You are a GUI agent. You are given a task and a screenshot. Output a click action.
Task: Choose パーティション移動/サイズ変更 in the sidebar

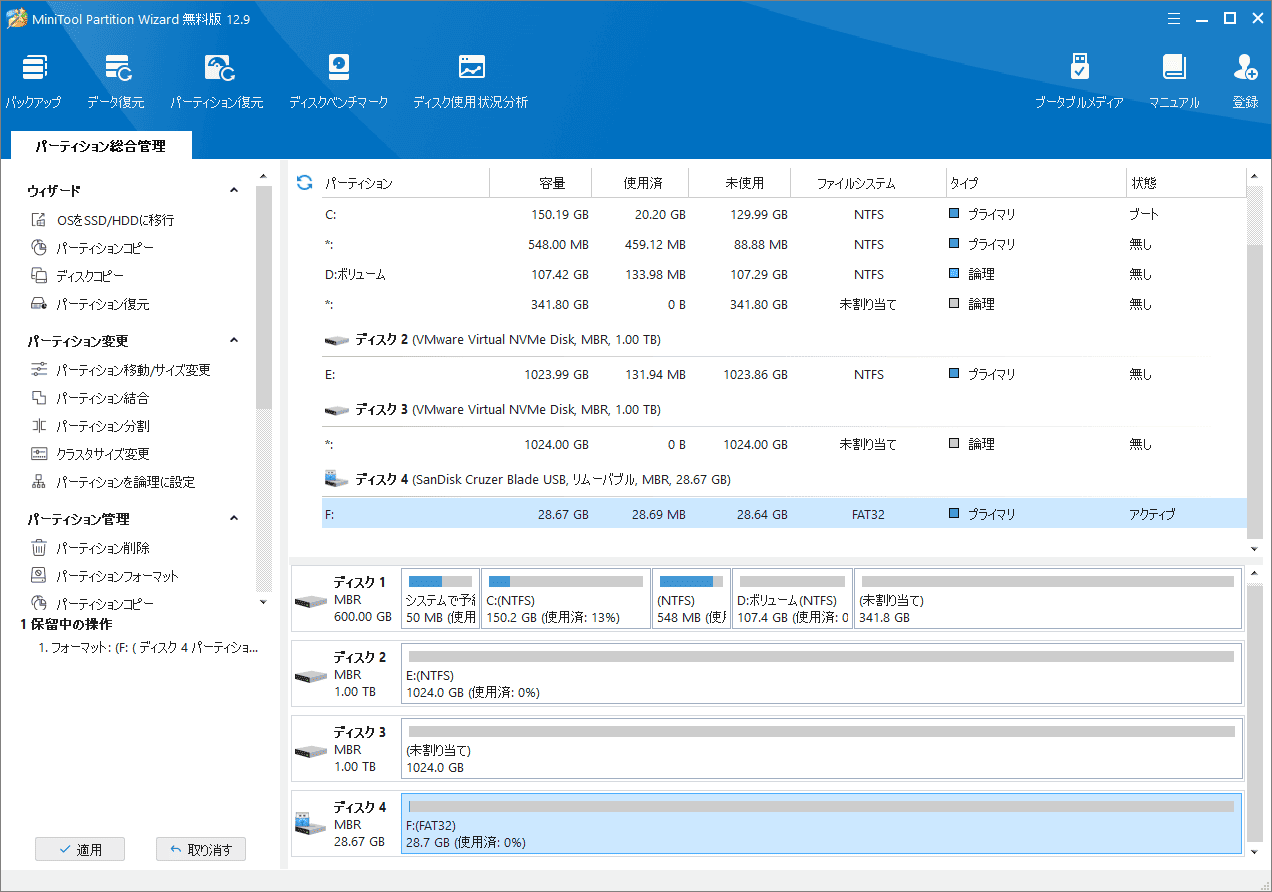(120, 370)
